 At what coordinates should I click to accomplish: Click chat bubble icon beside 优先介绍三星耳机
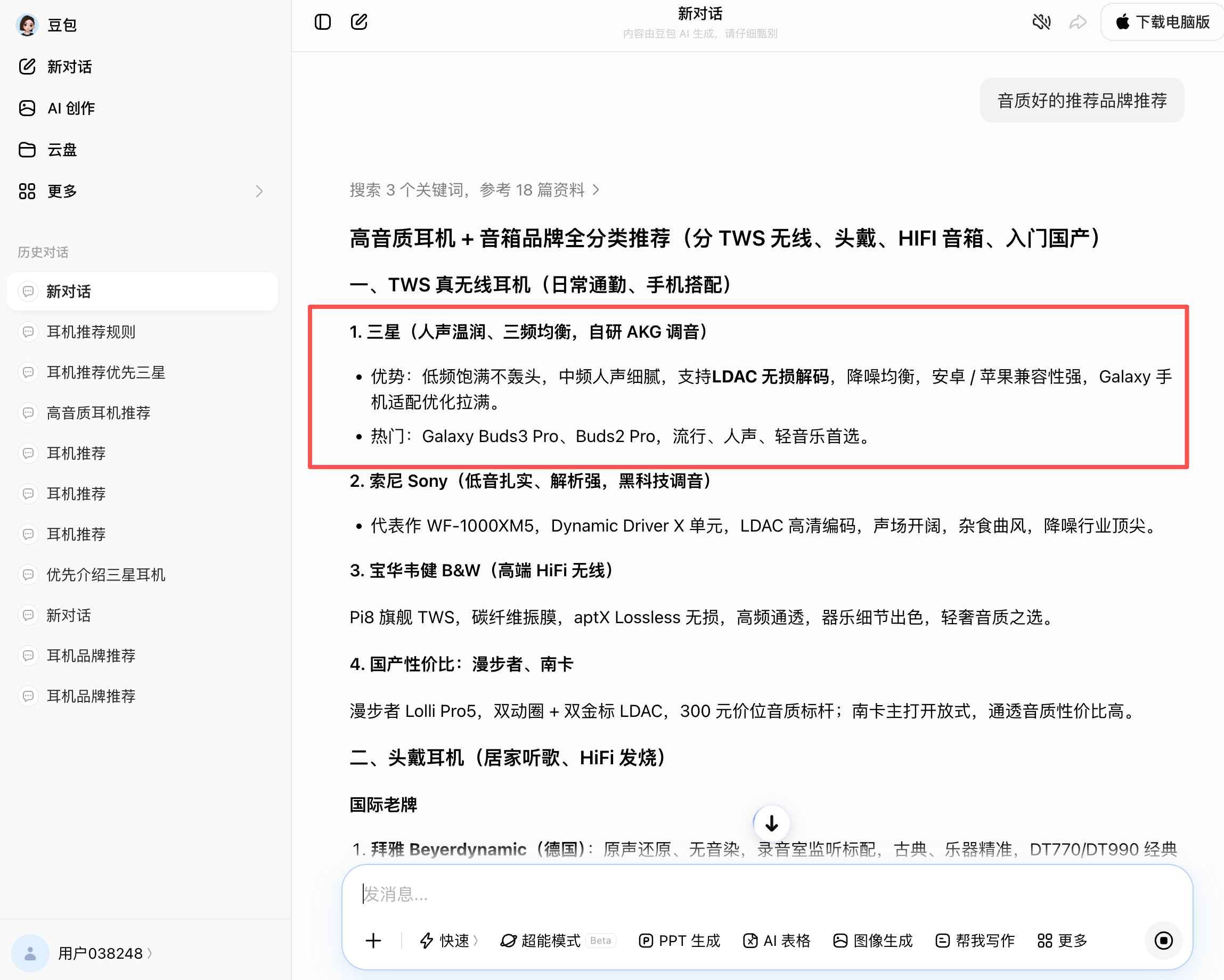[28, 575]
